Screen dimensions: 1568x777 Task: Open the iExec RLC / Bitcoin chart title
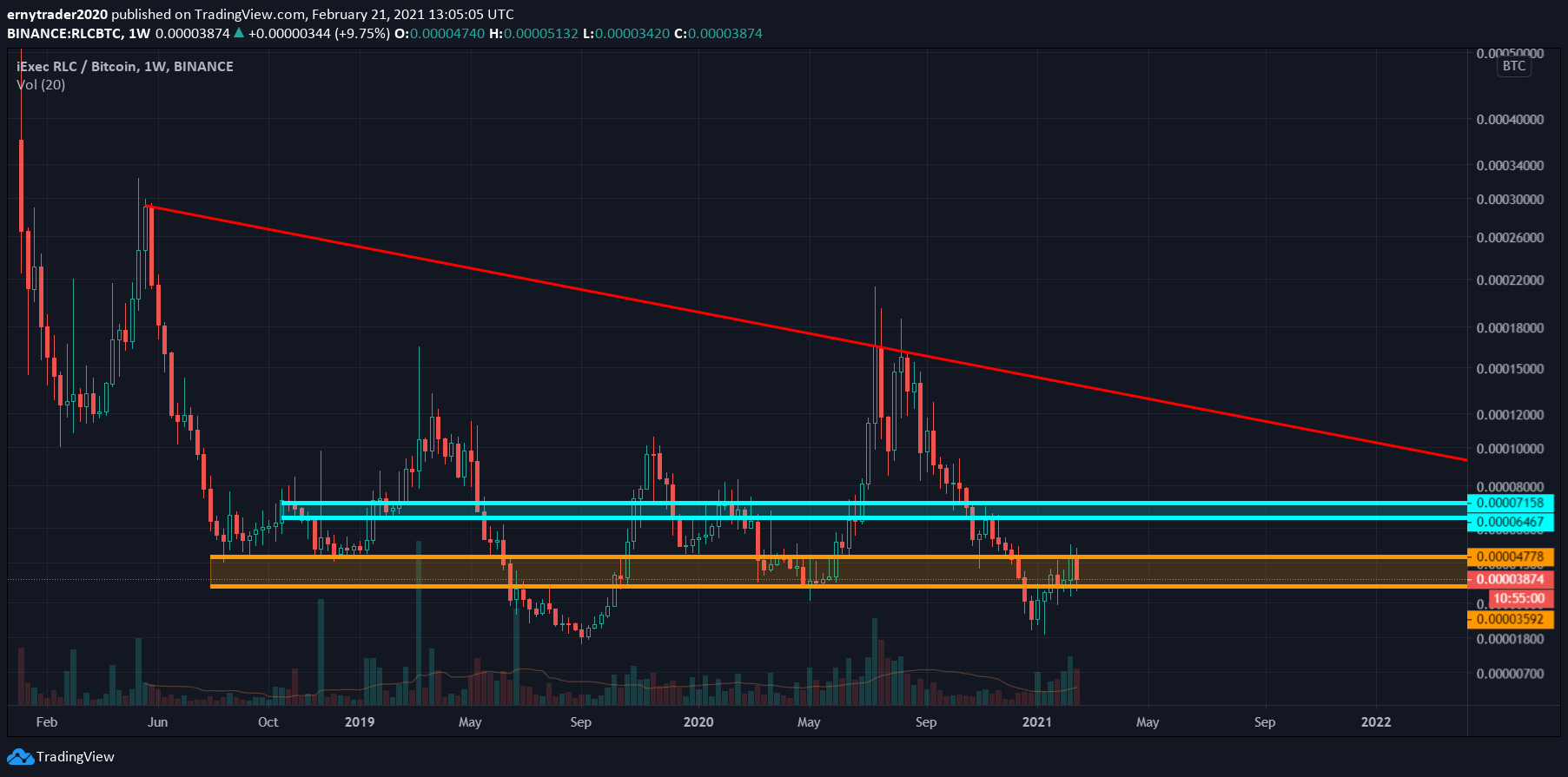124,66
